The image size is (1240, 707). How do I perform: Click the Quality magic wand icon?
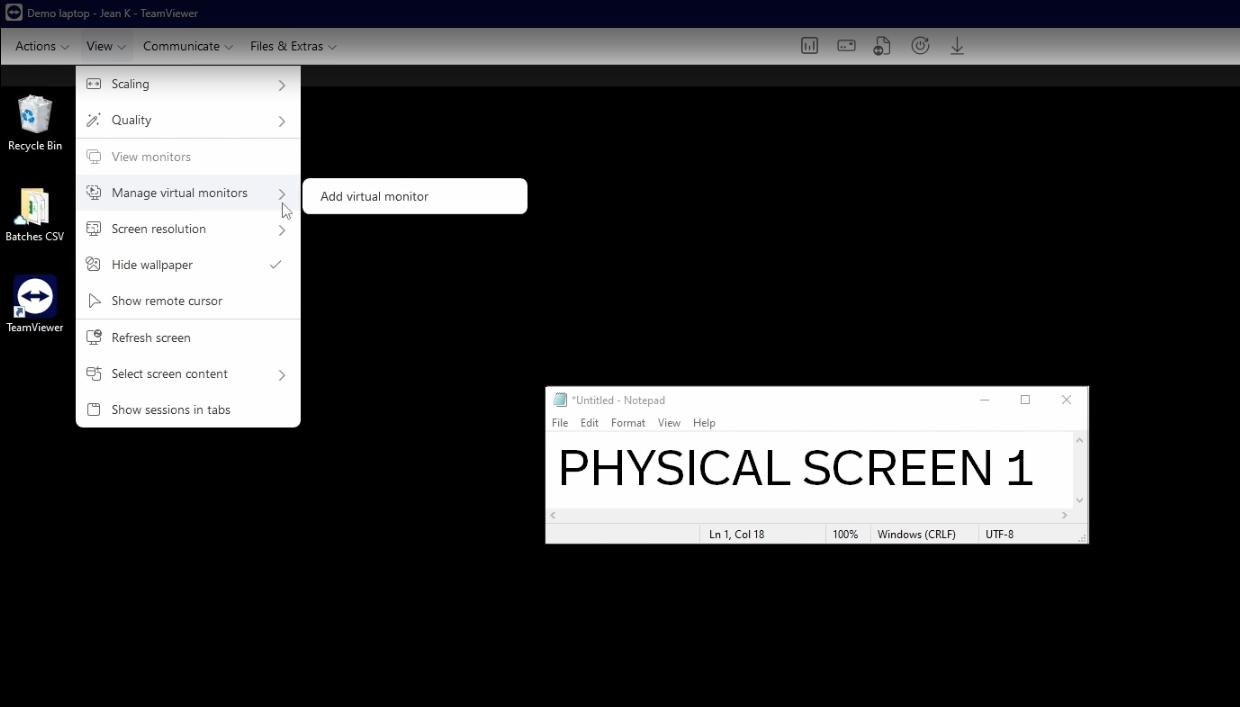point(94,120)
